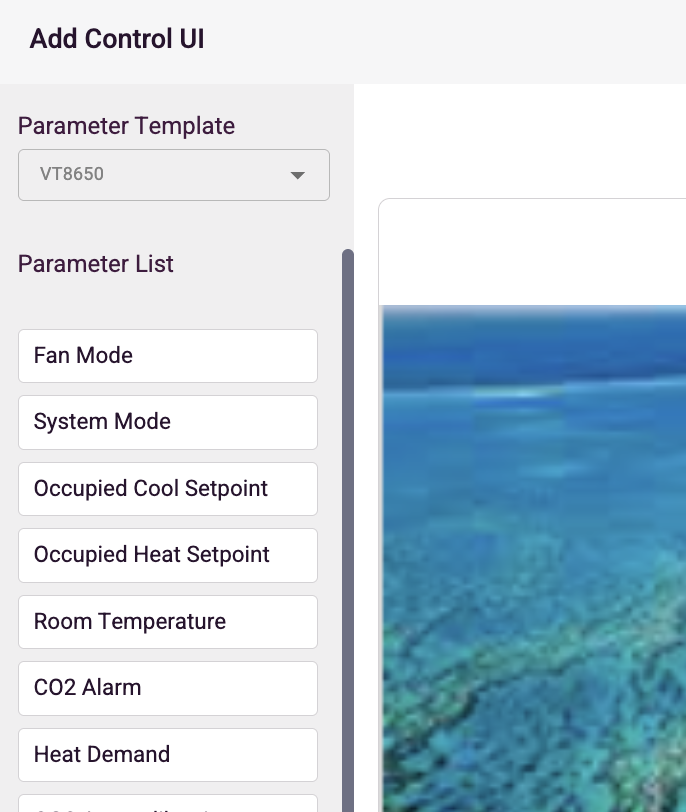Click the Parameter Template label
This screenshot has height=812, width=686.
click(126, 126)
